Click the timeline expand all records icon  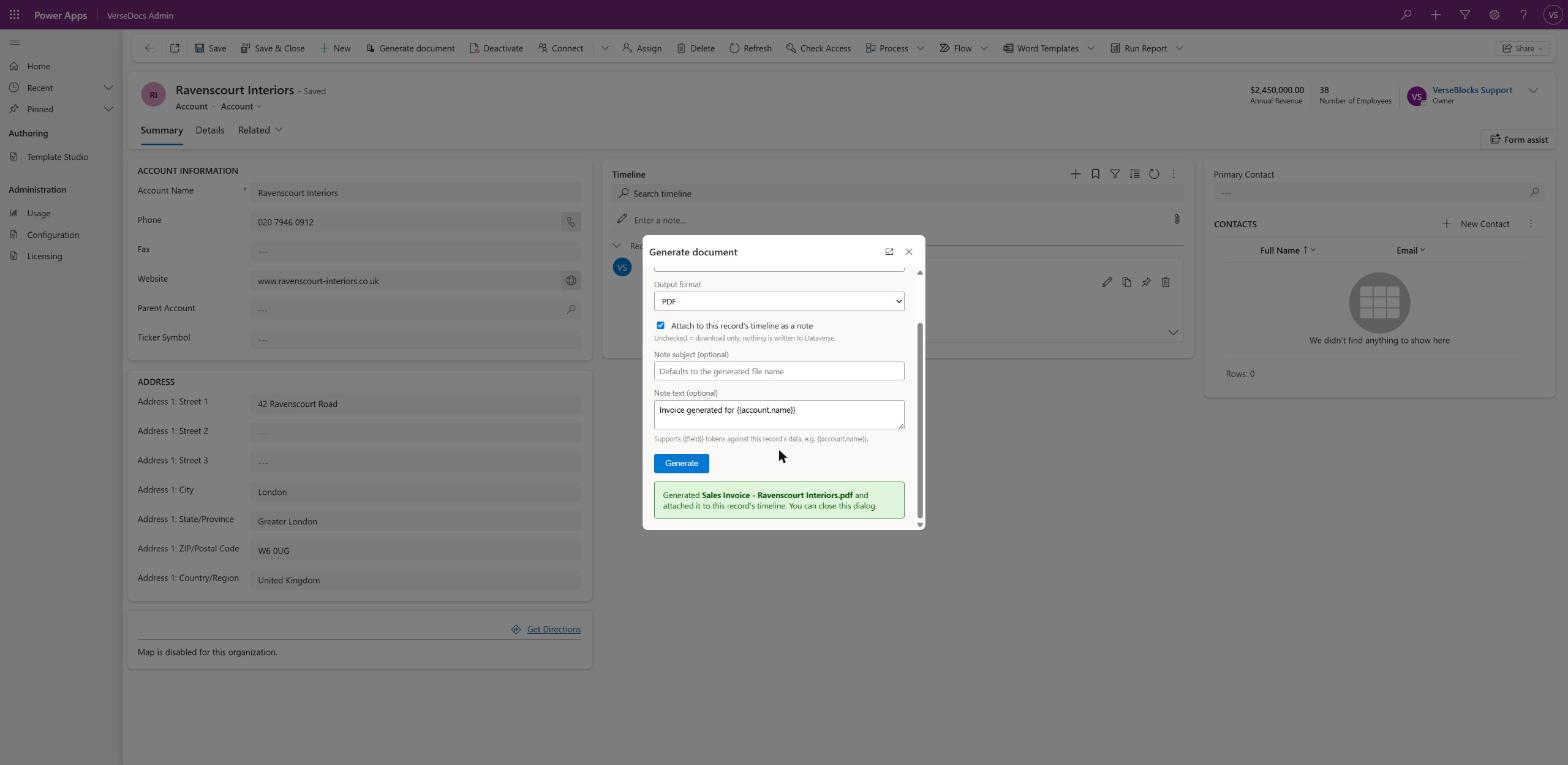click(1134, 174)
